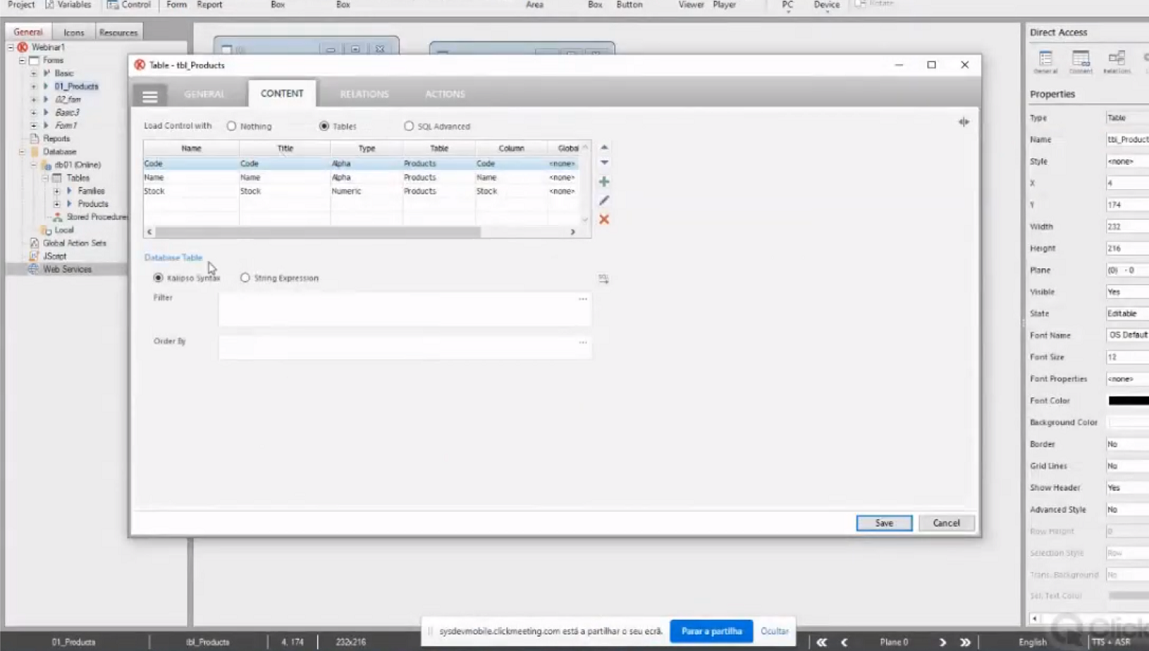Click the black Font Color swatch
Screen dimensions: 1149x651
pyautogui.click(x=1128, y=401)
